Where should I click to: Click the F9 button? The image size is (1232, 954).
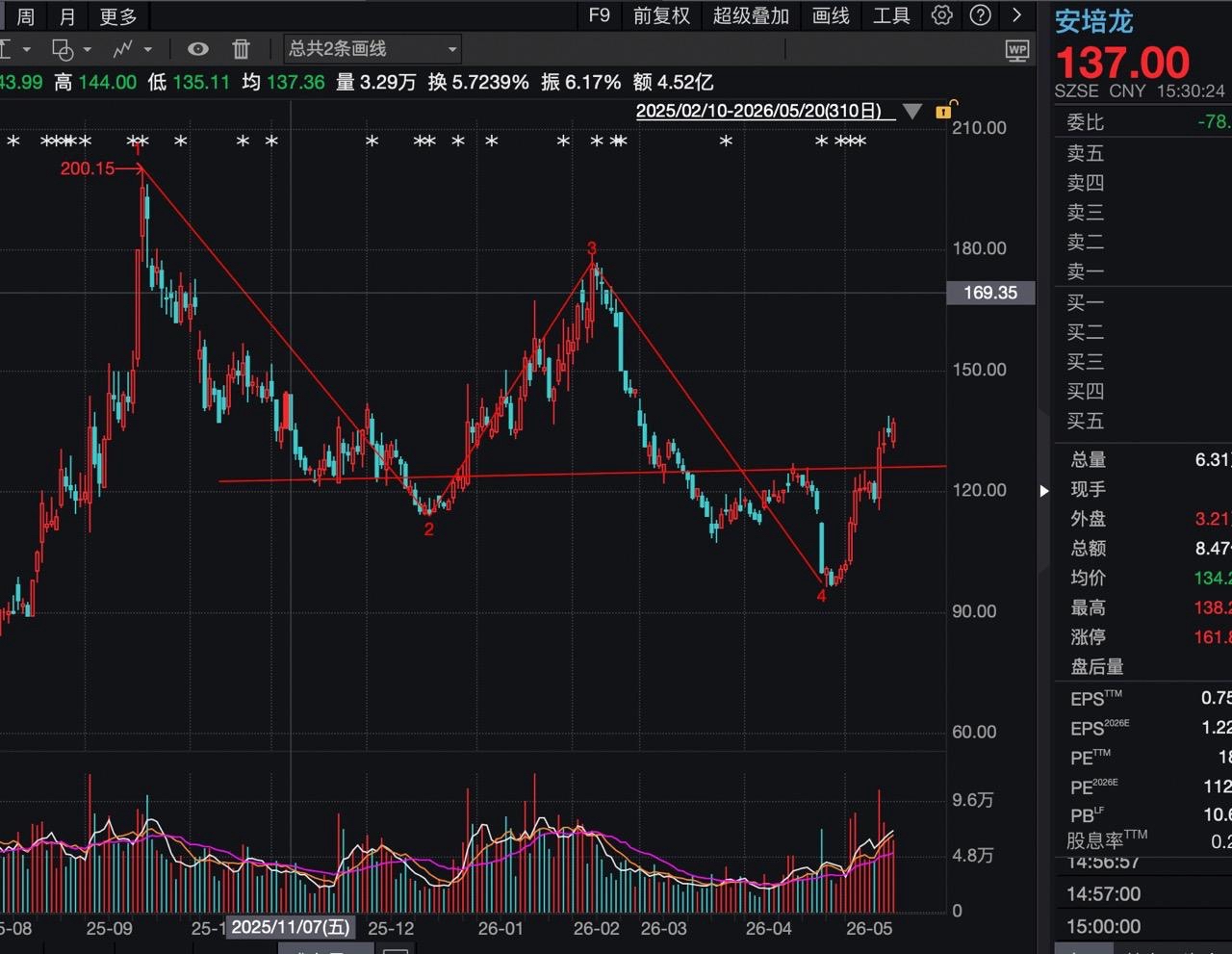point(600,15)
